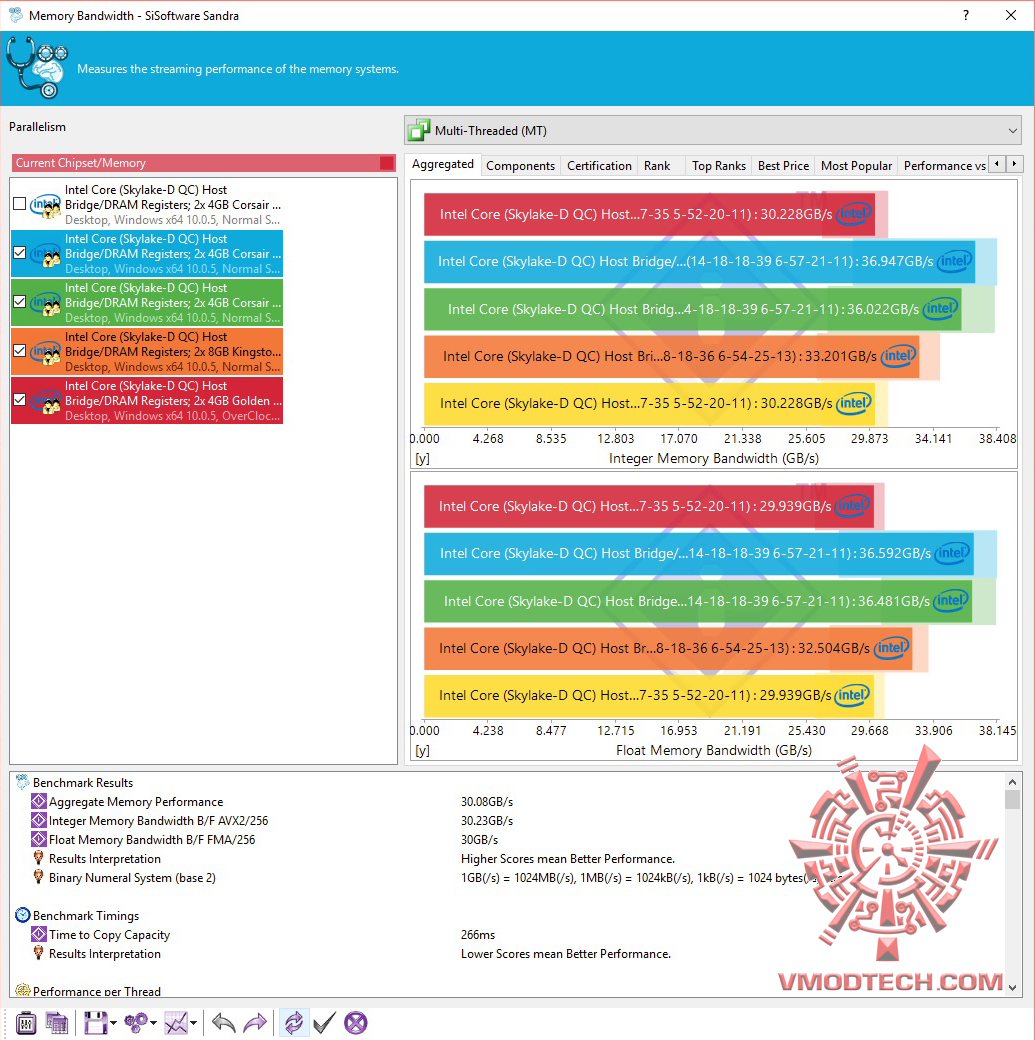Click the floppy disk save icon
This screenshot has height=1040, width=1035.
pyautogui.click(x=96, y=1023)
